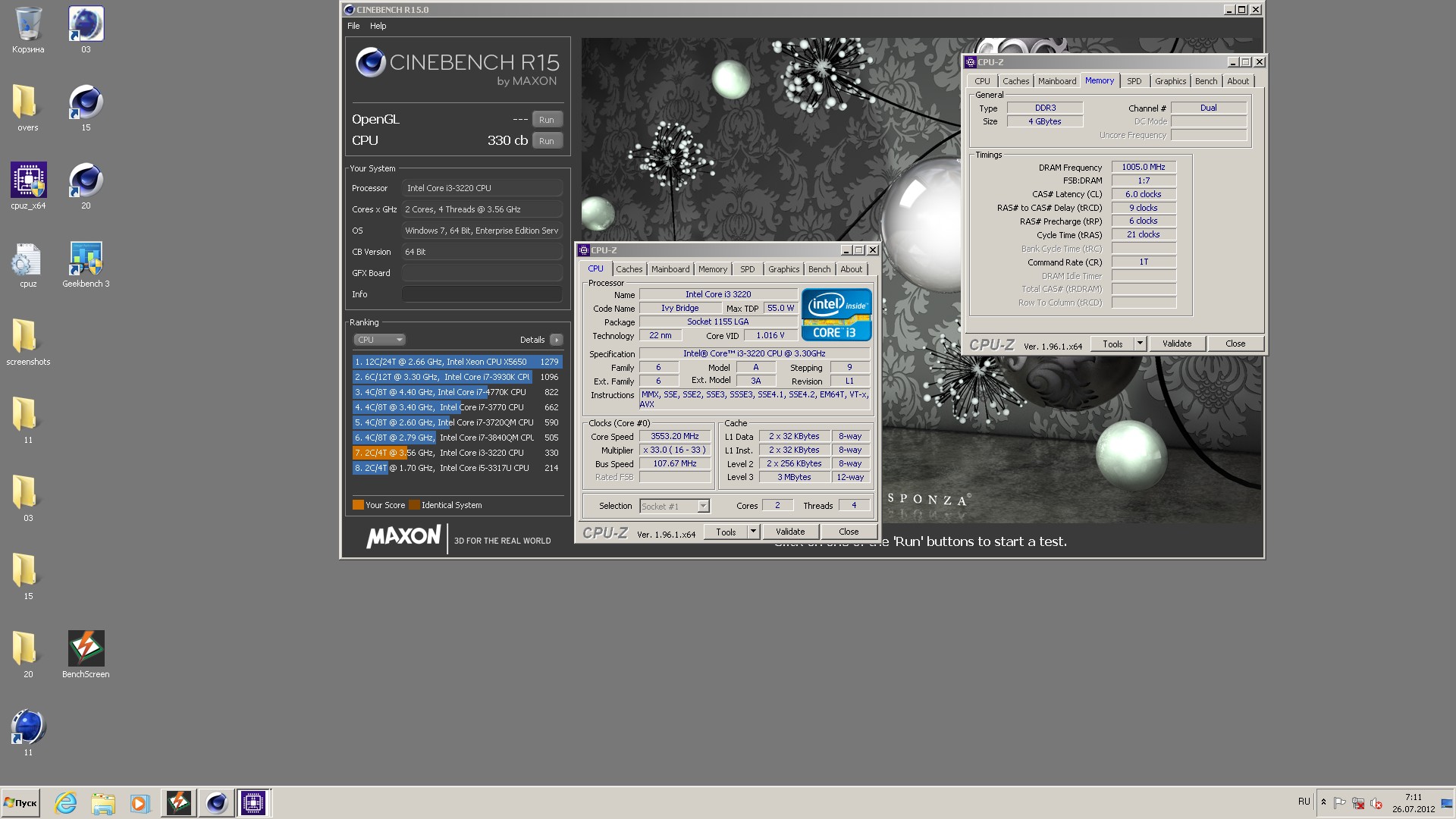Run the OpenGL benchmark
Viewport: 1456px width, 819px height.
(x=547, y=120)
